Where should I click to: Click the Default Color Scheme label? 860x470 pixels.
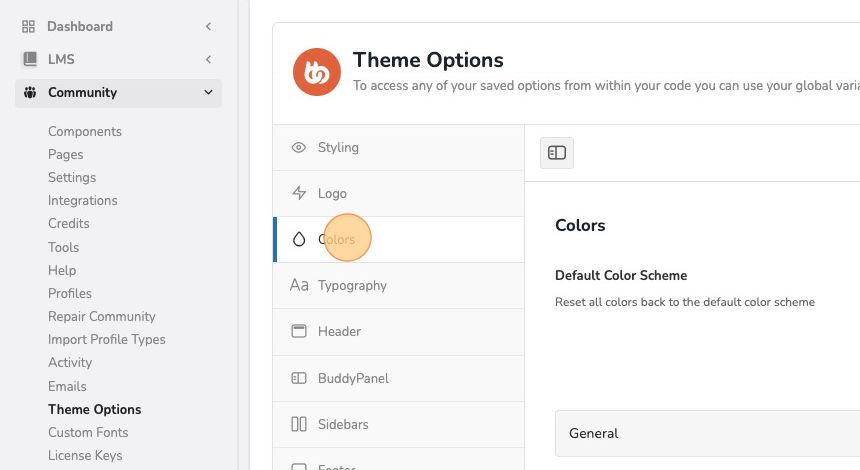point(621,275)
